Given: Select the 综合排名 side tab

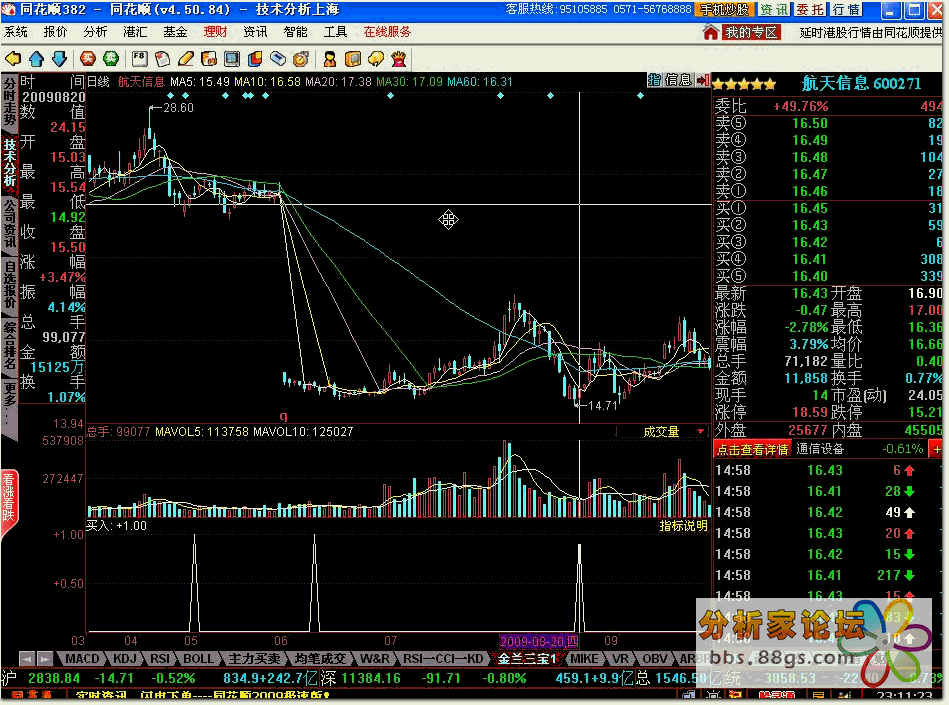Looking at the screenshot, I should click(x=10, y=346).
